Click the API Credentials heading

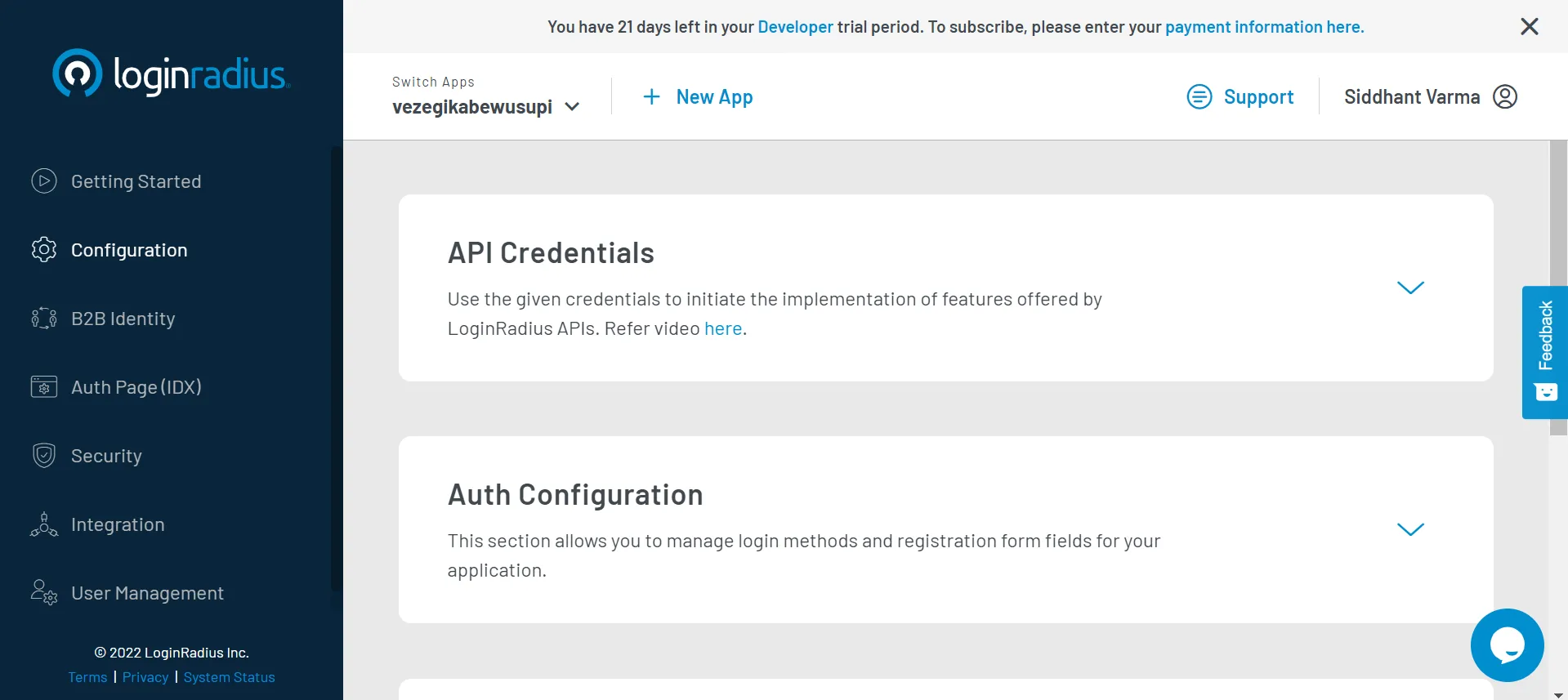tap(551, 253)
